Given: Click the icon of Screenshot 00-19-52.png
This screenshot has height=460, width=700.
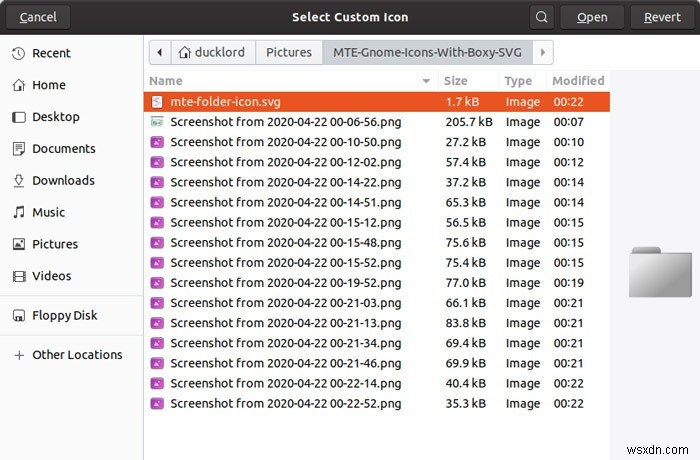Looking at the screenshot, I should (157, 283).
